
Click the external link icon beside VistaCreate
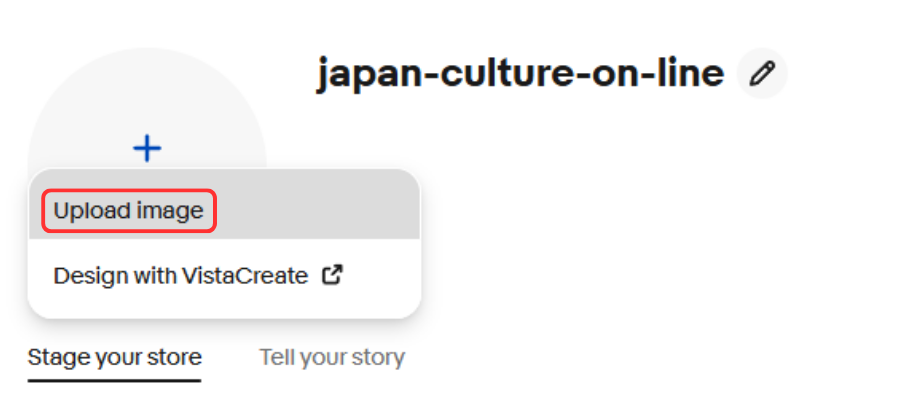(332, 275)
